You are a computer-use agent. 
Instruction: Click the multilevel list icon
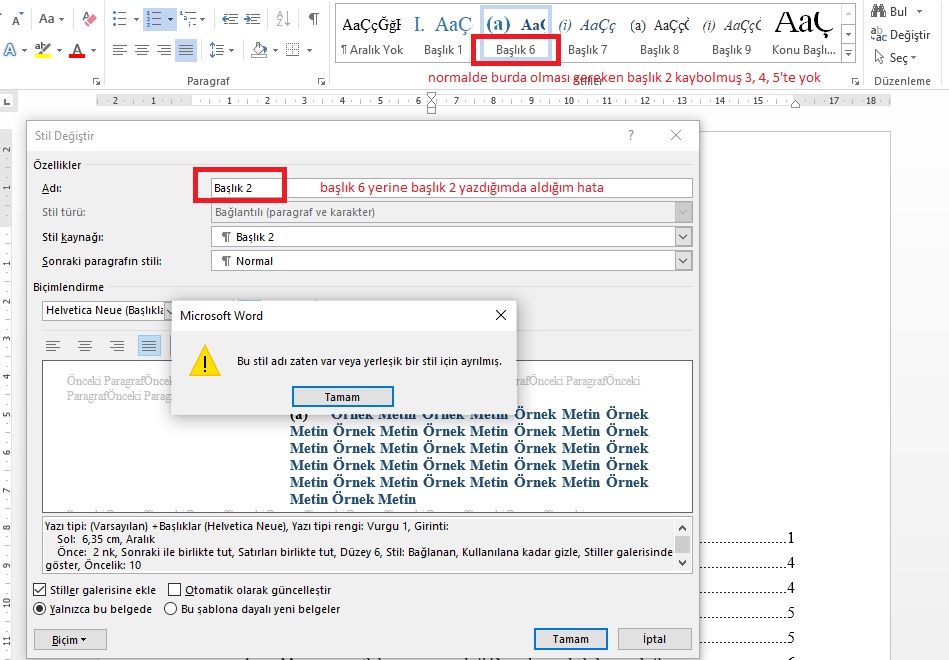(189, 19)
